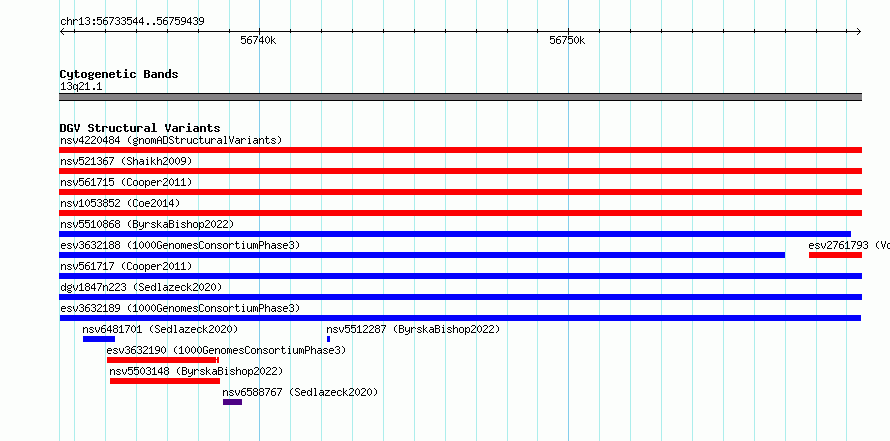Select the blue bar under dgv1847n223

460,297
